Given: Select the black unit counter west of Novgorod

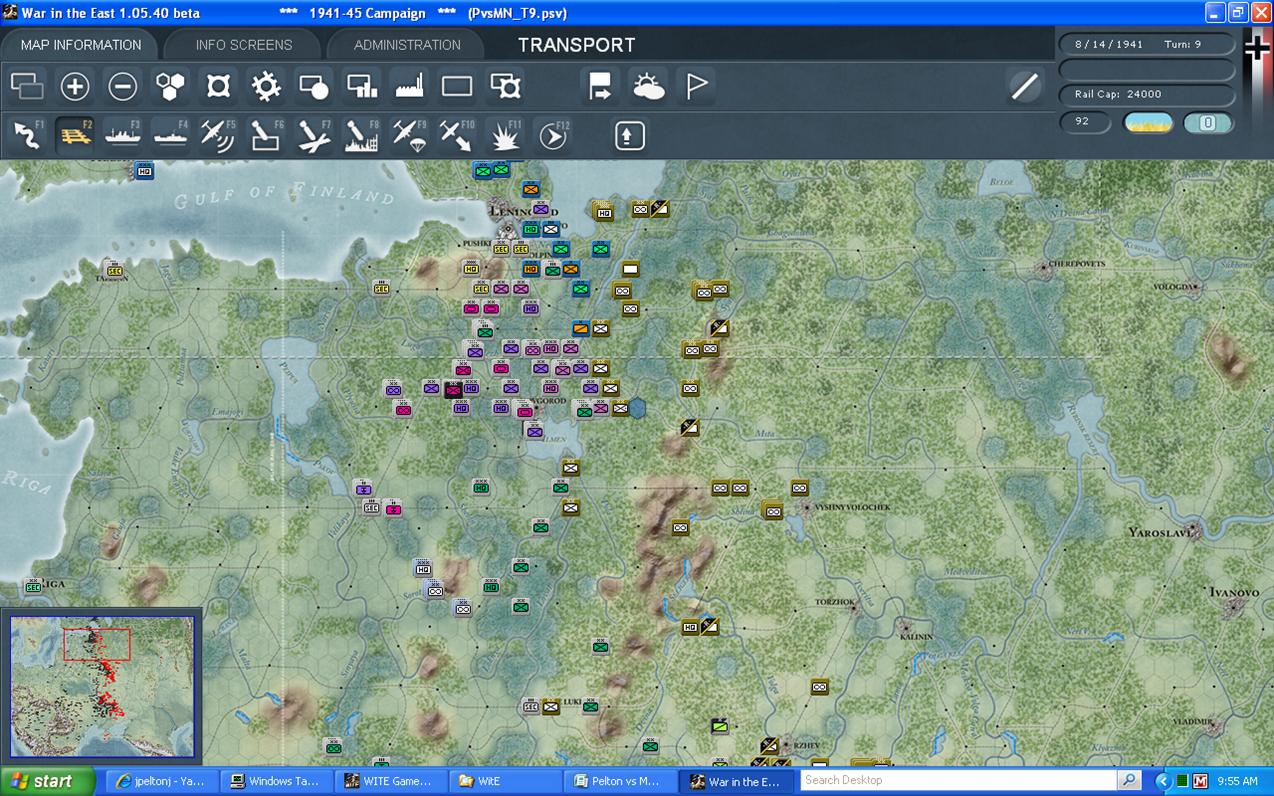Looking at the screenshot, I should [454, 390].
